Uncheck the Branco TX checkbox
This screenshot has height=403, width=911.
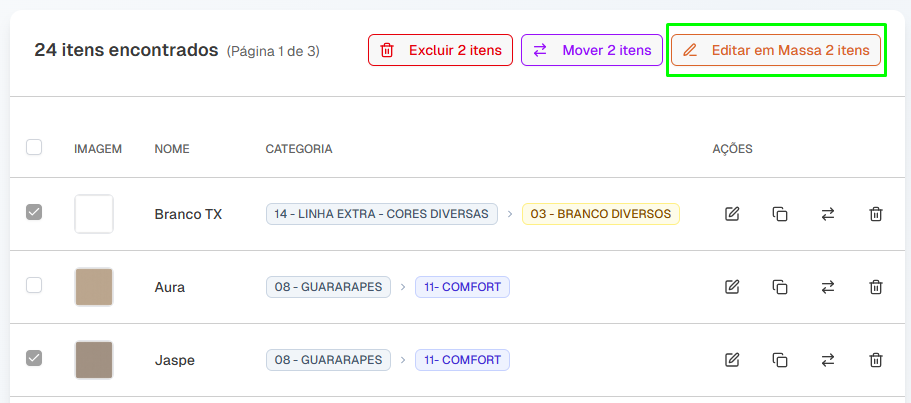pos(34,212)
